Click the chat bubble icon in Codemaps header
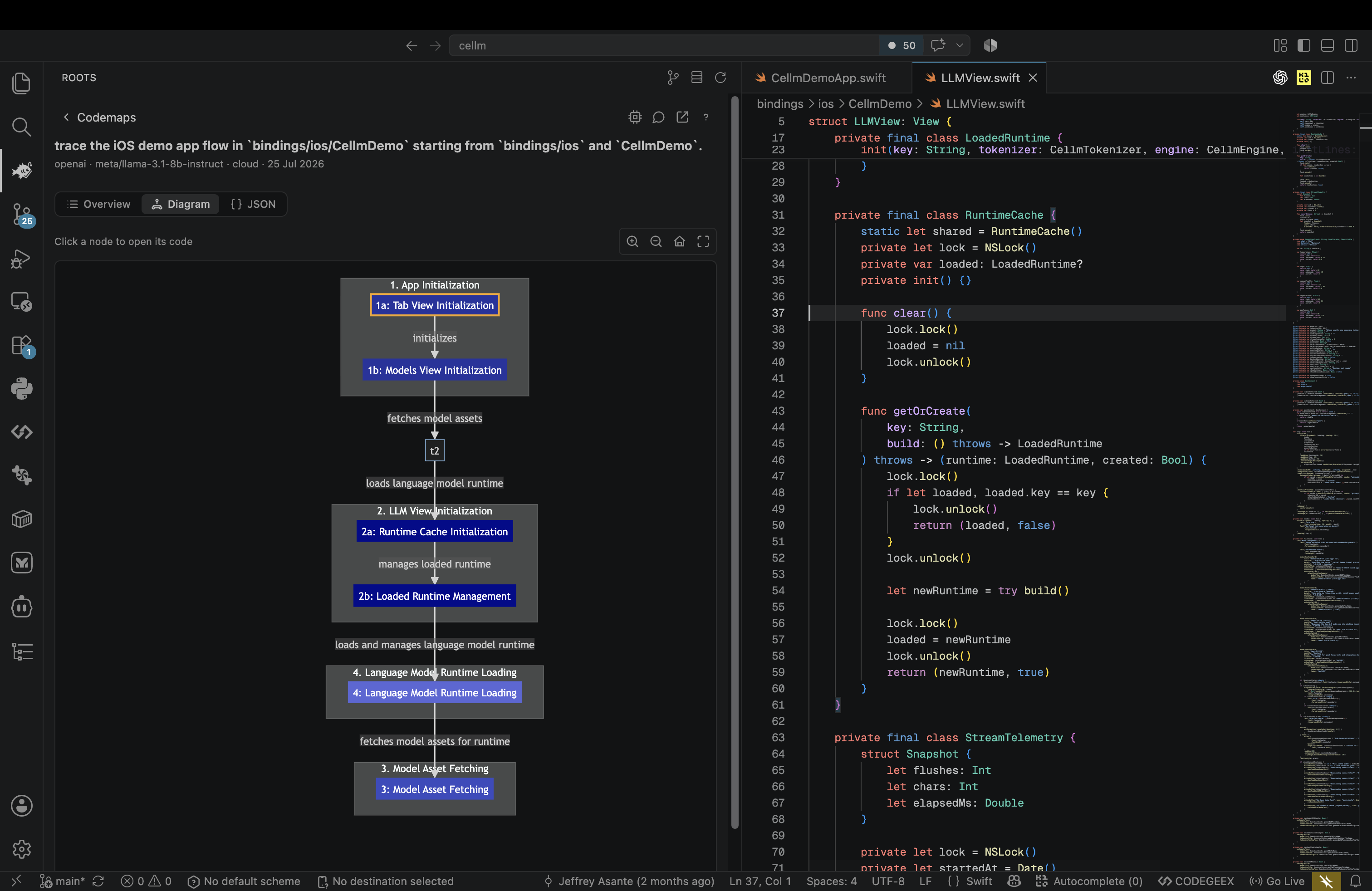The width and height of the screenshot is (1372, 891). click(658, 117)
